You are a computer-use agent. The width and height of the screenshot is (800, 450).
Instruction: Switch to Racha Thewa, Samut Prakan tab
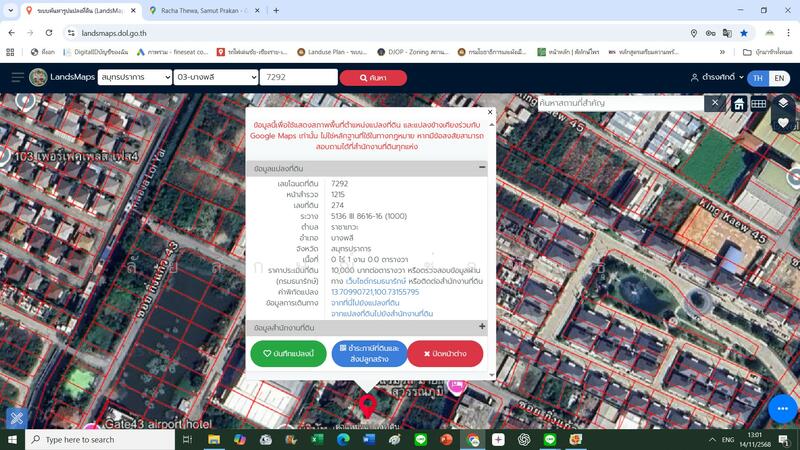click(x=200, y=10)
